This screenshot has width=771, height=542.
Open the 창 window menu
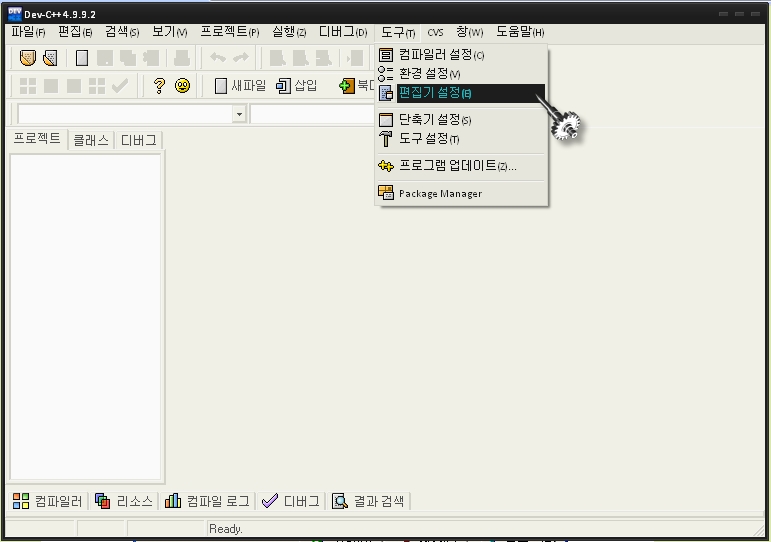pyautogui.click(x=470, y=32)
